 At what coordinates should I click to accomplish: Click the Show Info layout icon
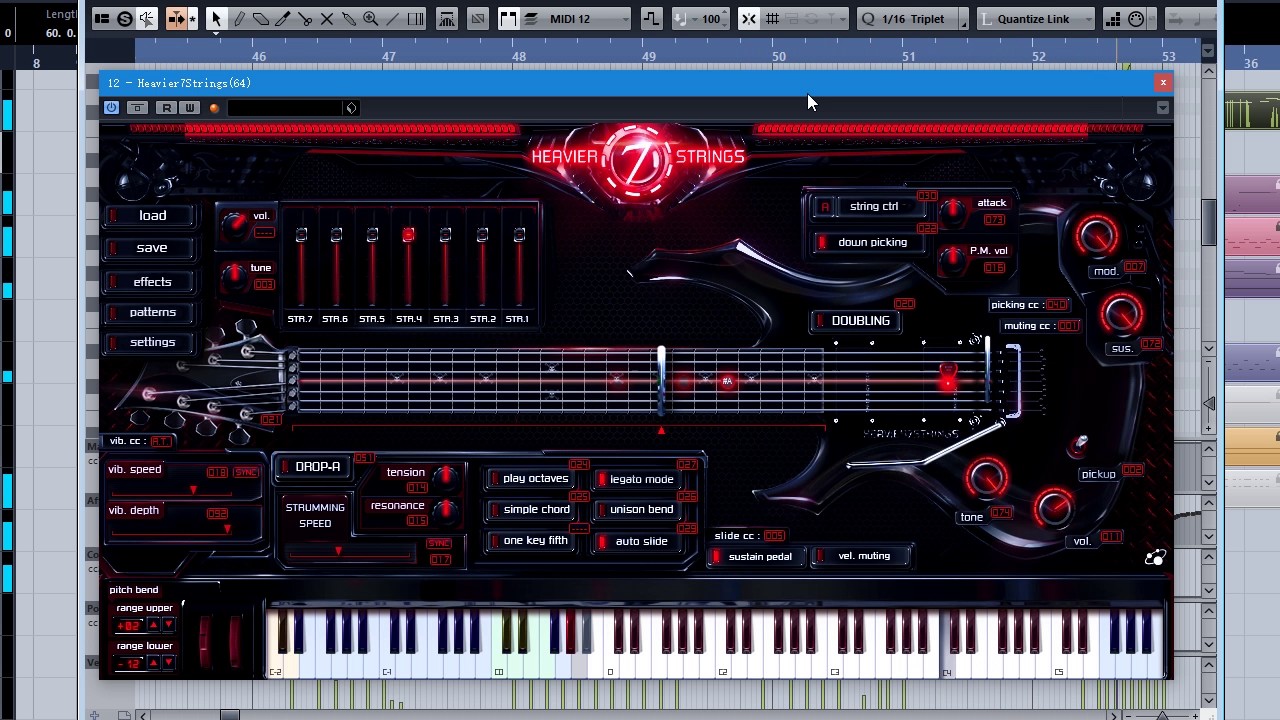[x=102, y=18]
